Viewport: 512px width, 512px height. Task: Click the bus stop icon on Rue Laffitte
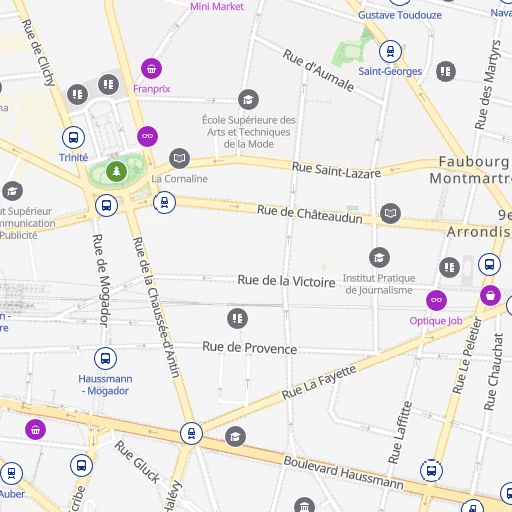(431, 471)
